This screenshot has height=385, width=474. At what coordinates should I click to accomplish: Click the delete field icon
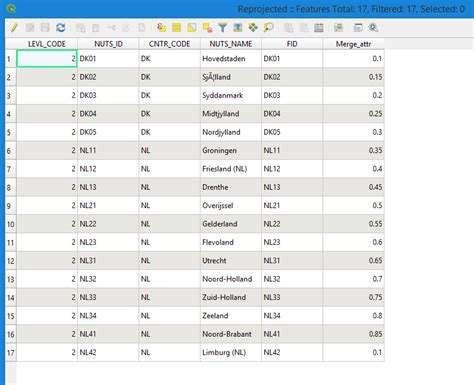[304, 28]
